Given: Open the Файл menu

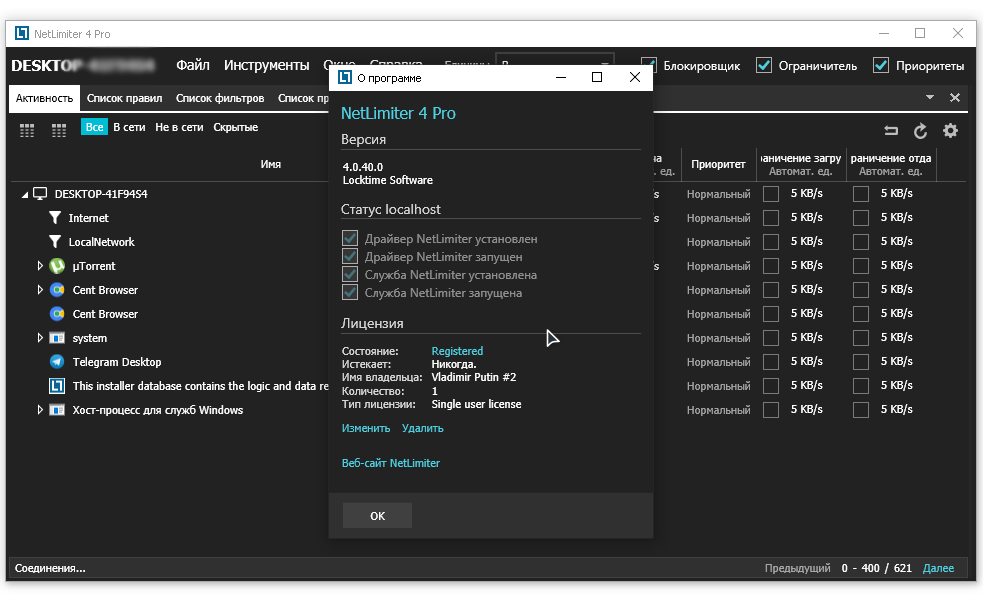Looking at the screenshot, I should (192, 65).
